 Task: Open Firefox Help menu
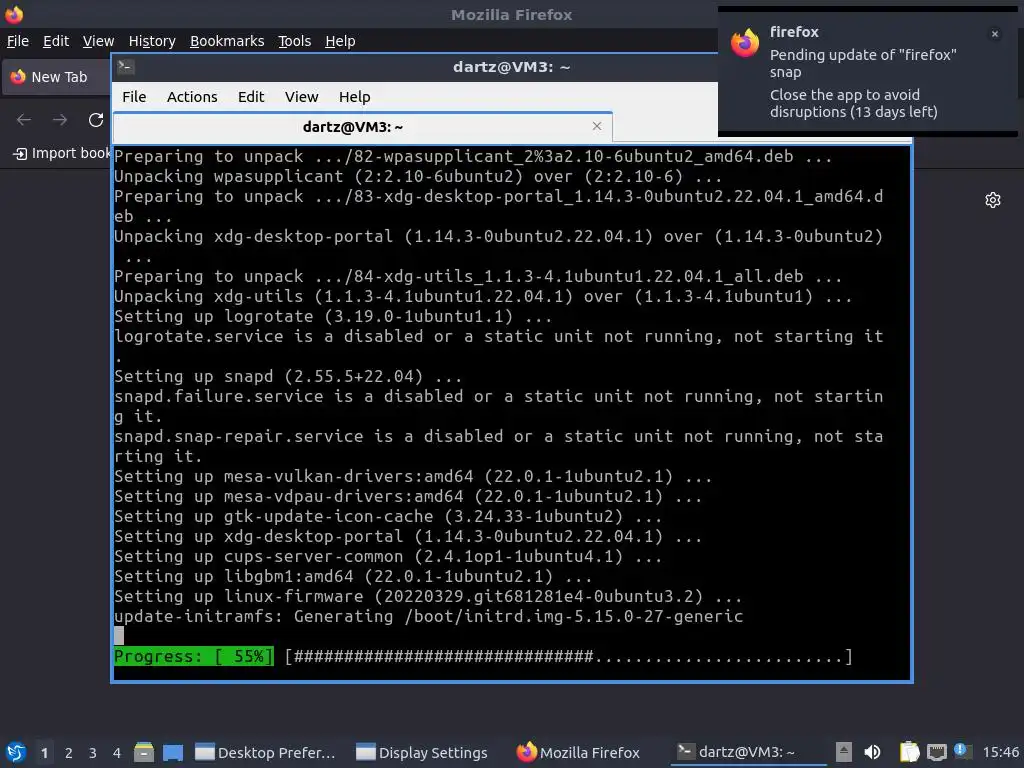(x=340, y=41)
